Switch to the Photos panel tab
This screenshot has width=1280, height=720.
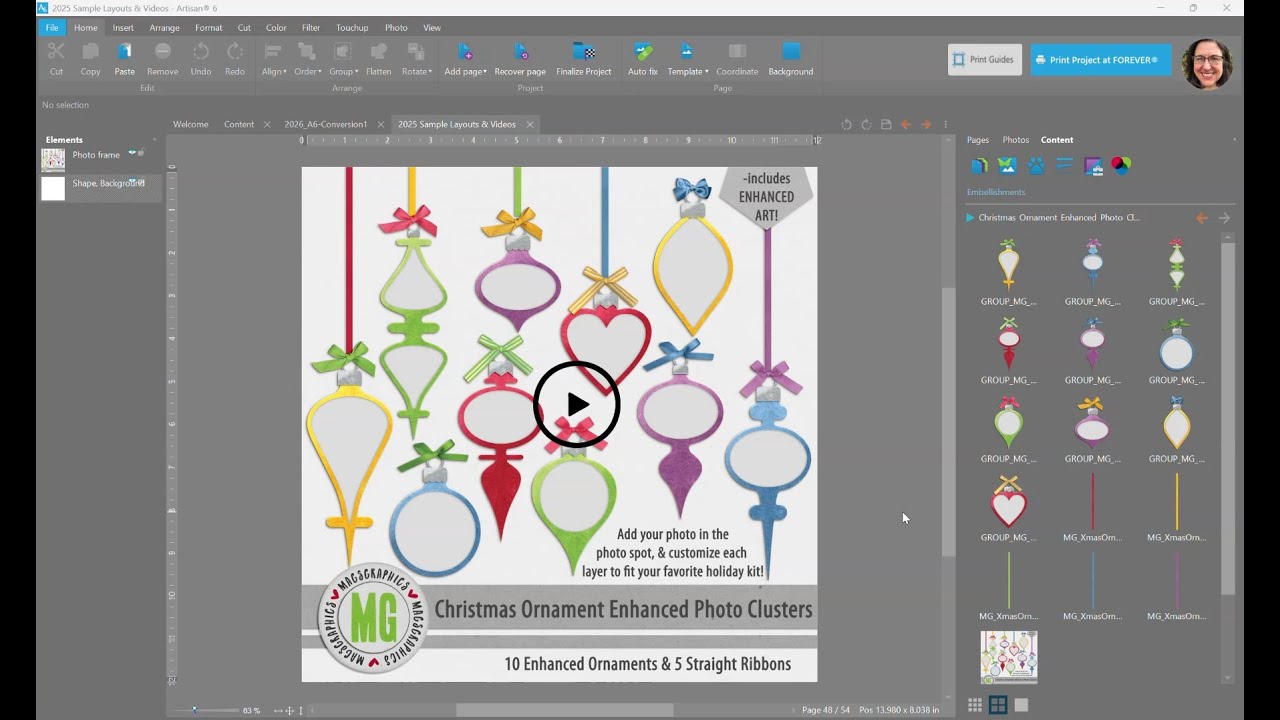[x=1015, y=140]
